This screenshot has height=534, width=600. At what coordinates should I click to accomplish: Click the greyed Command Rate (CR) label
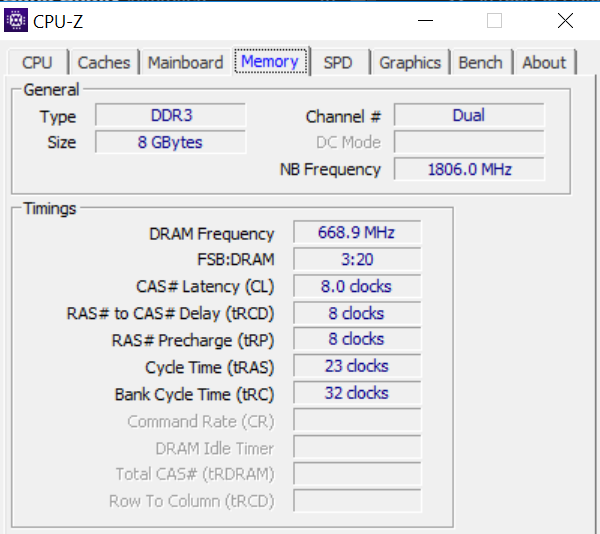click(201, 422)
